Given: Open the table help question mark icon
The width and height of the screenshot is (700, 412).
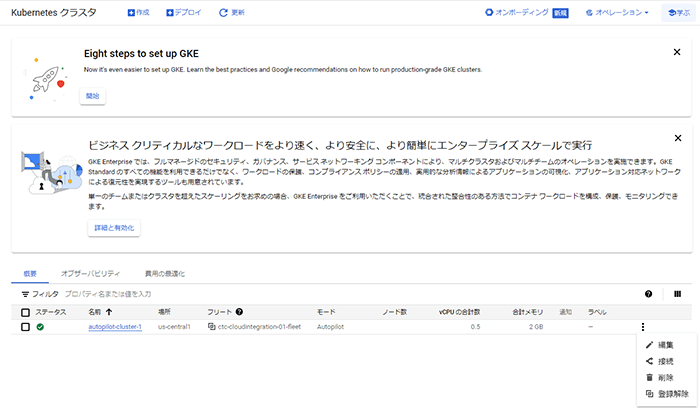Looking at the screenshot, I should (x=649, y=294).
